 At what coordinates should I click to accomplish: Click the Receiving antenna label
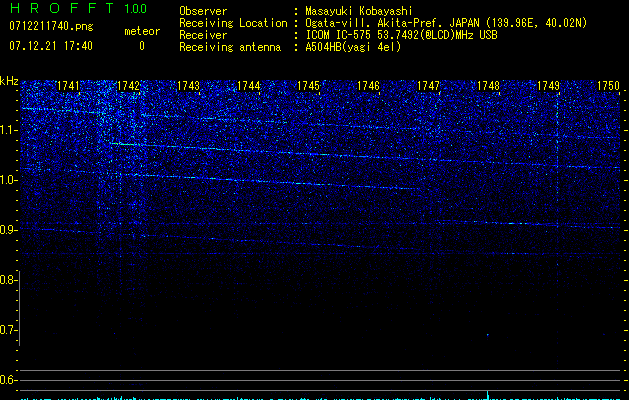click(x=230, y=47)
